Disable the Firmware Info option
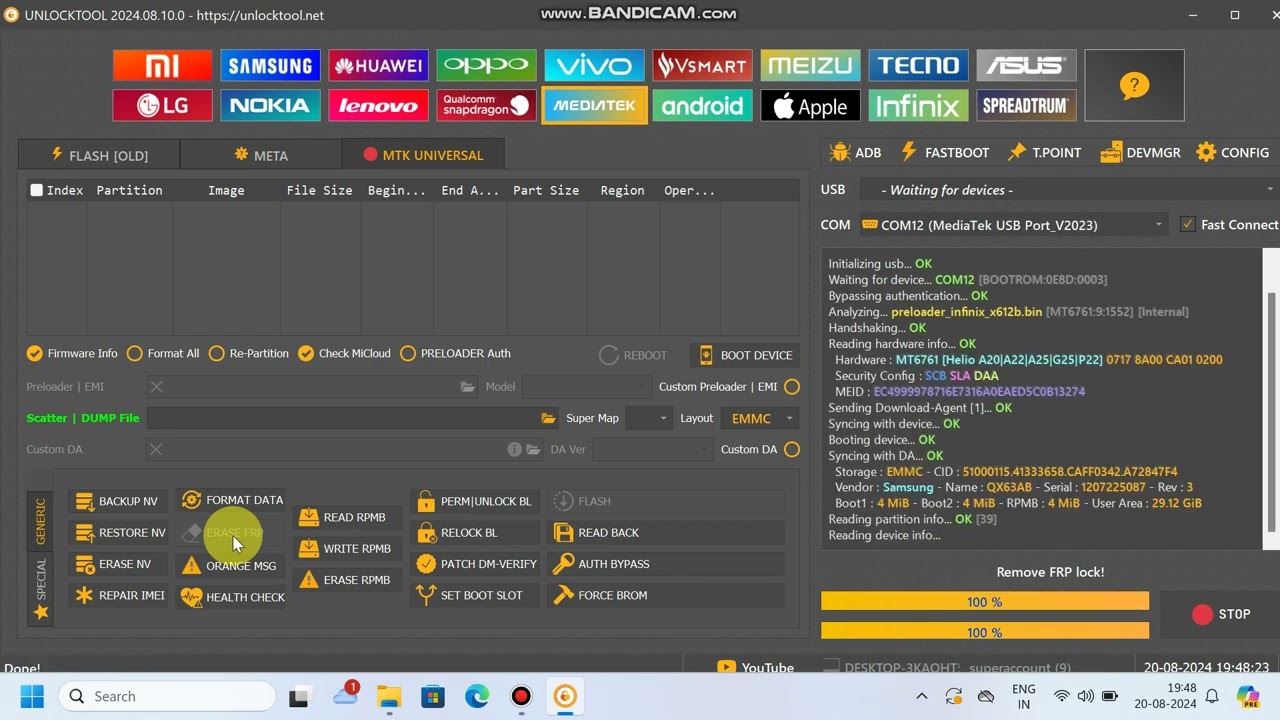The height and width of the screenshot is (720, 1280). (x=72, y=353)
